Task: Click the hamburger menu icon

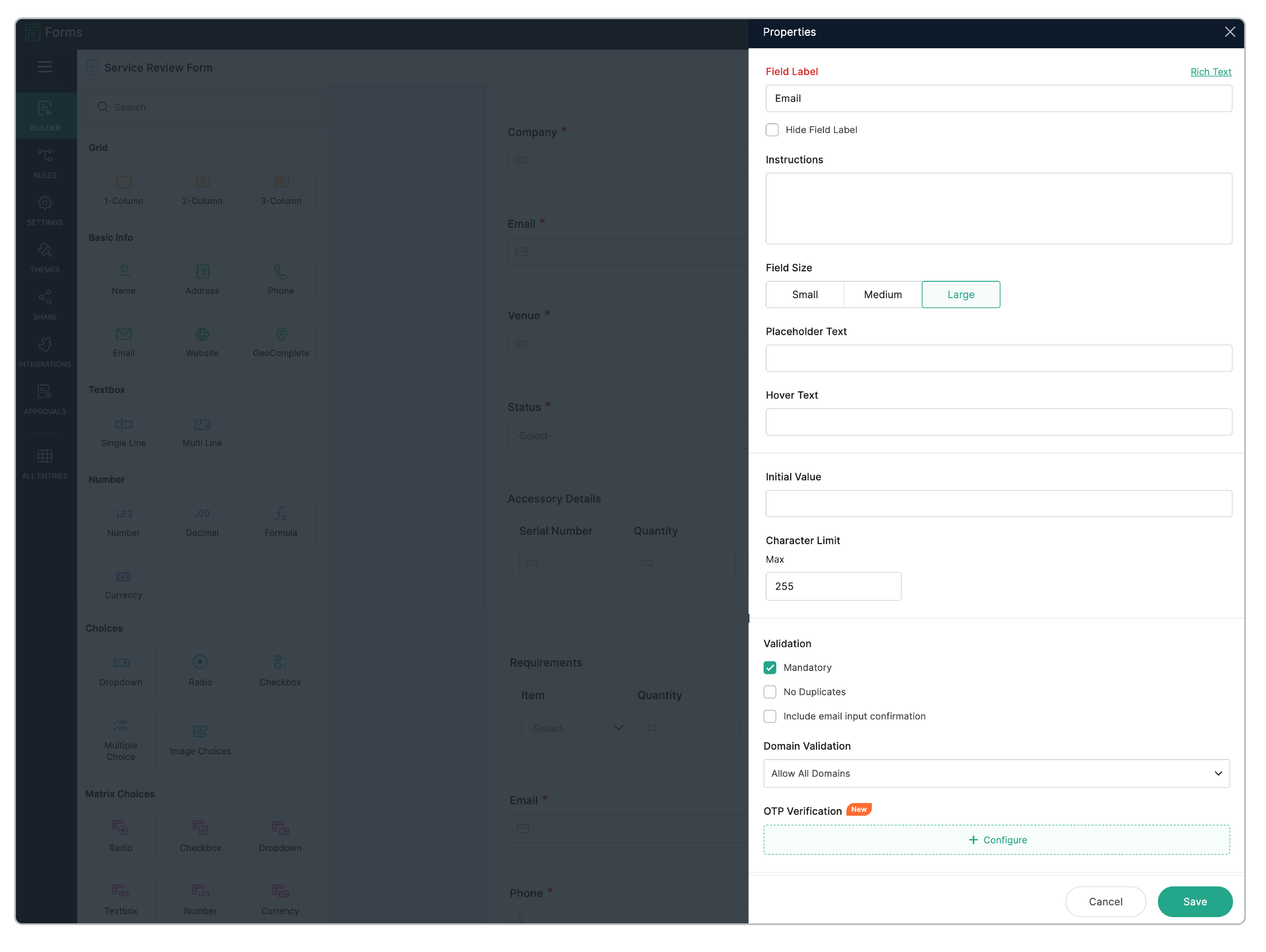Action: point(45,67)
